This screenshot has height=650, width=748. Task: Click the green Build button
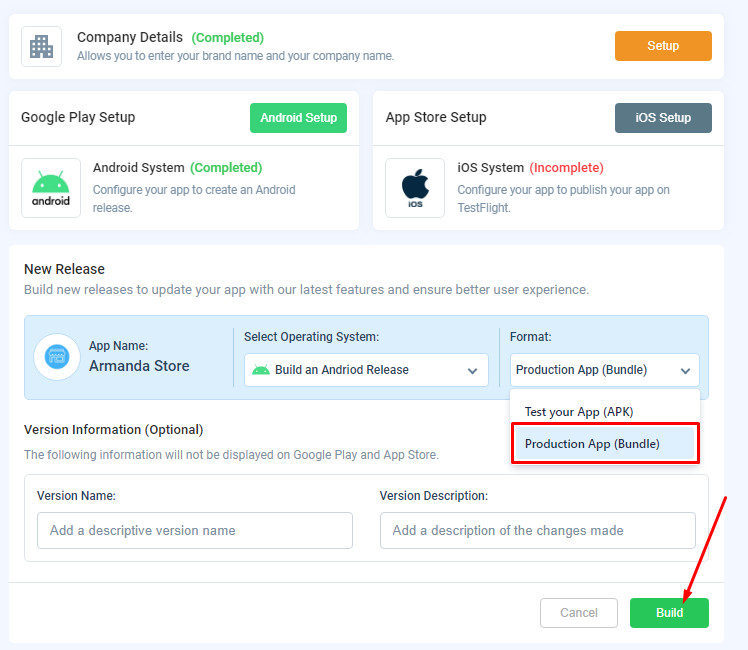coord(669,613)
